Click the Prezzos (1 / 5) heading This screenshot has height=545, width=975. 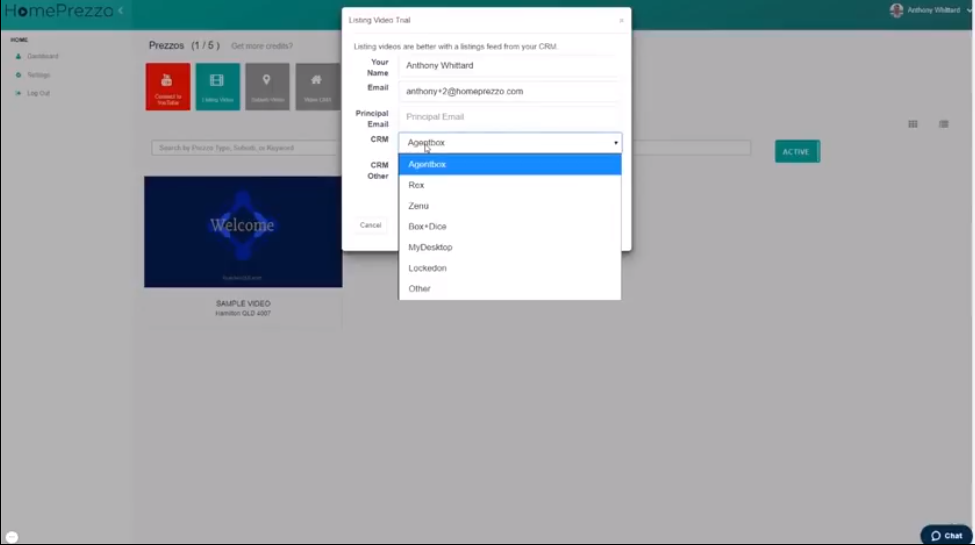pos(184,45)
